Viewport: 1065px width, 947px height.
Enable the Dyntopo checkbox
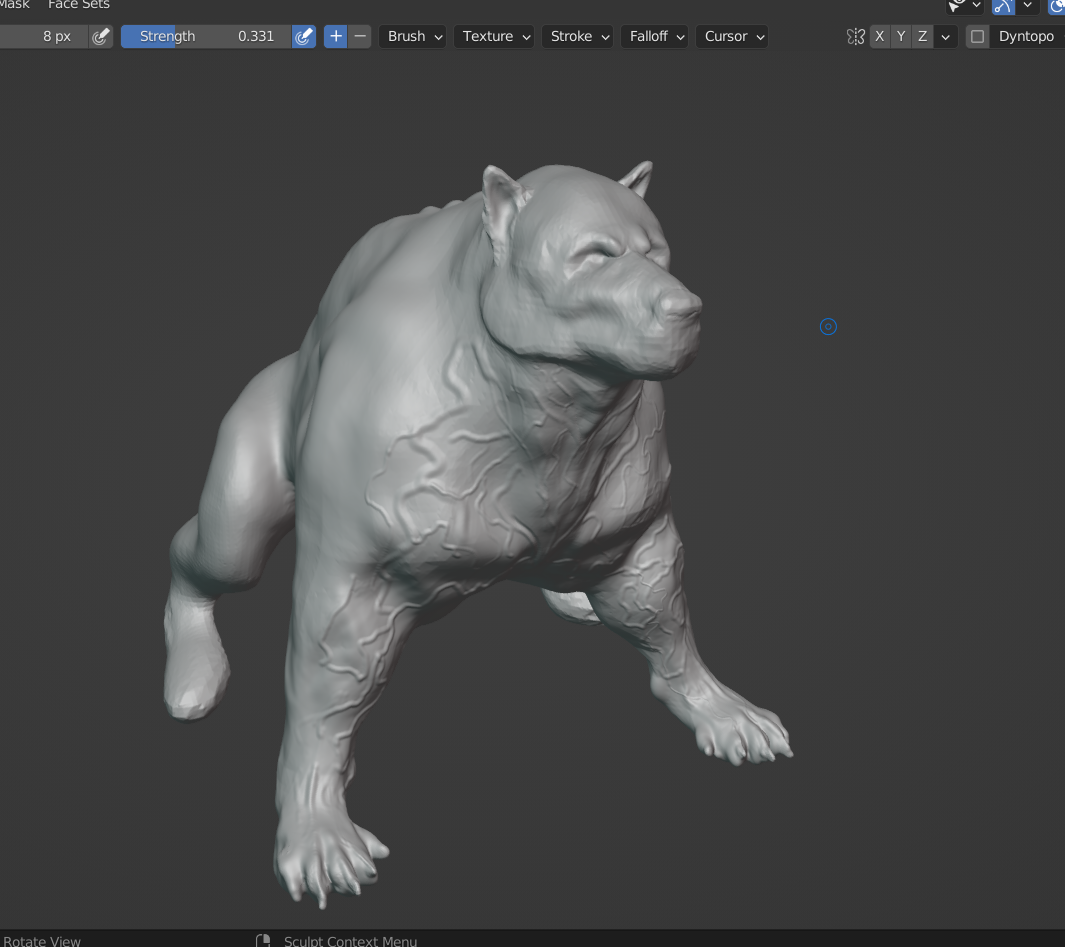[x=978, y=37]
